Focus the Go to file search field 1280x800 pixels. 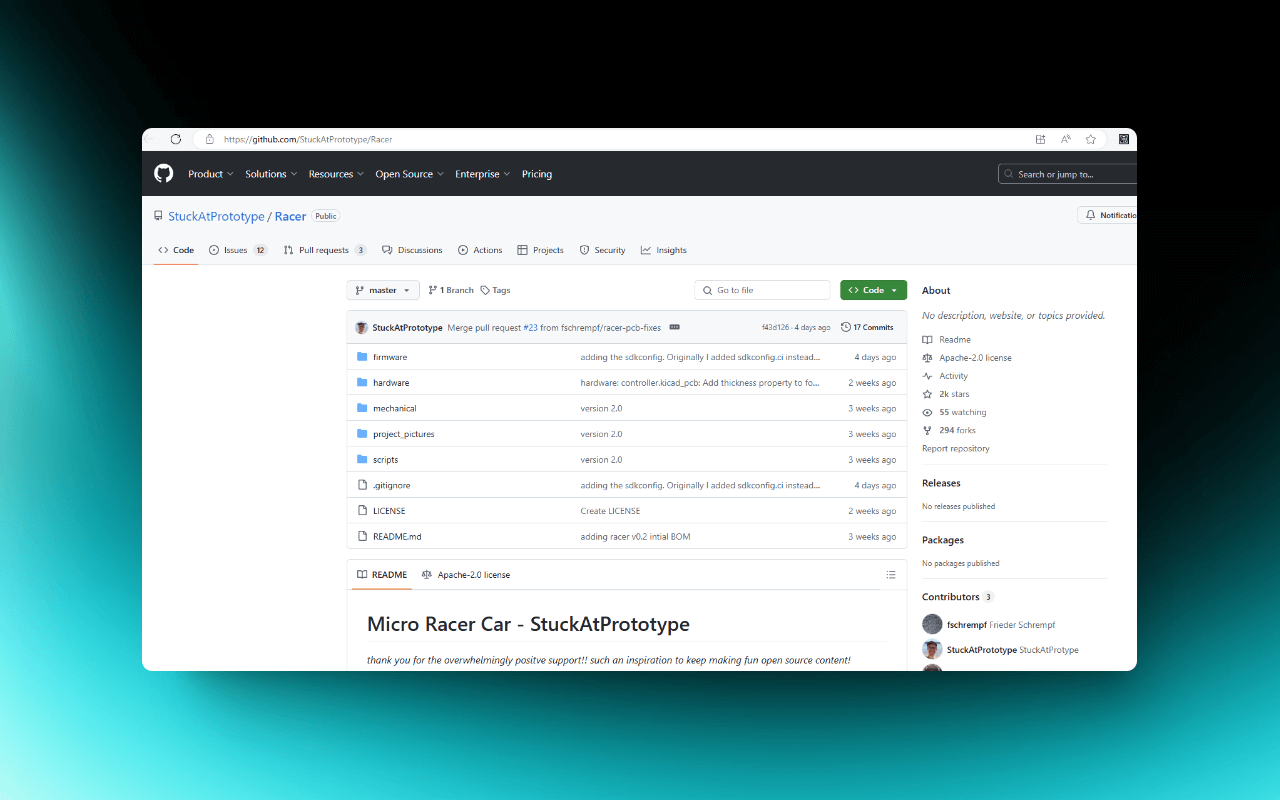762,290
